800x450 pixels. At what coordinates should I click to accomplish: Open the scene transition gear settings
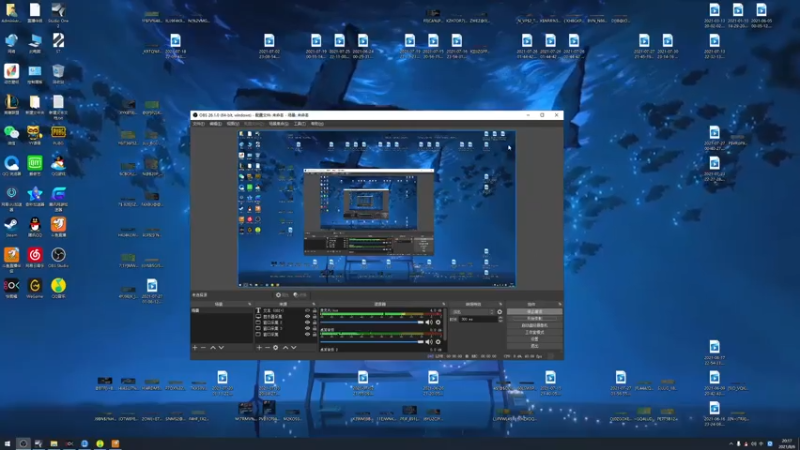[499, 312]
